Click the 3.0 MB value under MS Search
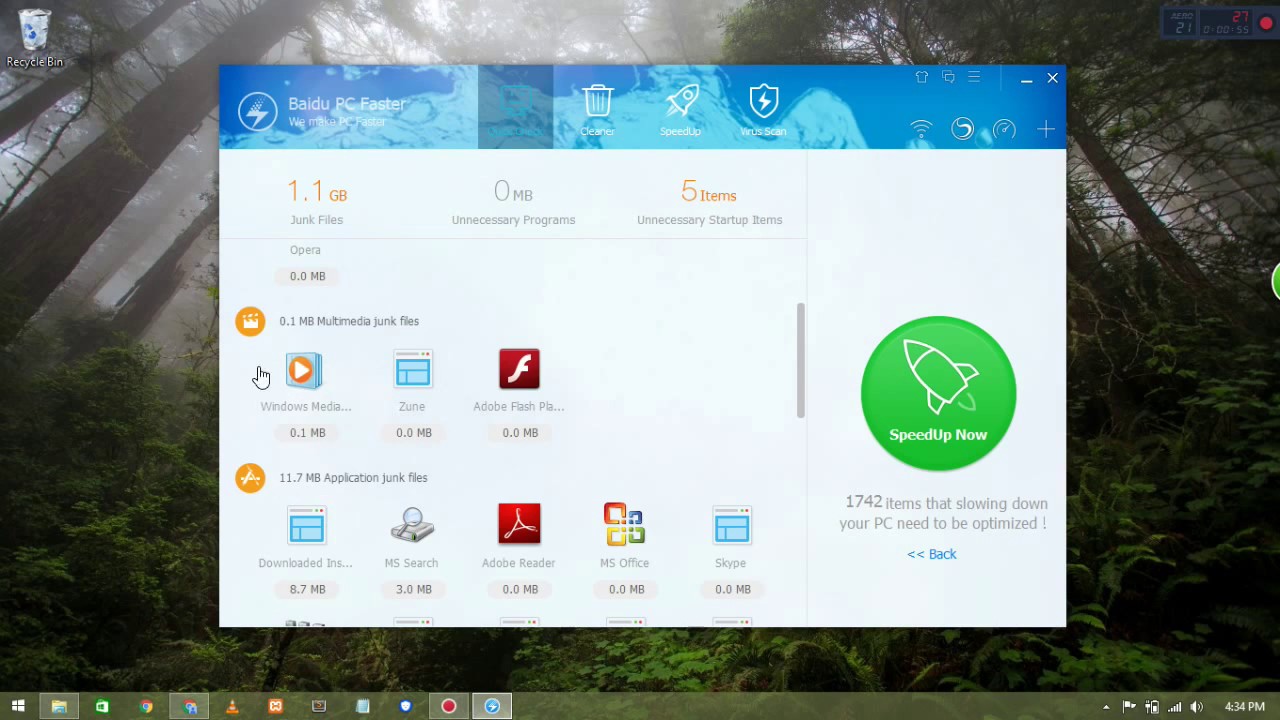This screenshot has width=1280, height=720. [413, 589]
